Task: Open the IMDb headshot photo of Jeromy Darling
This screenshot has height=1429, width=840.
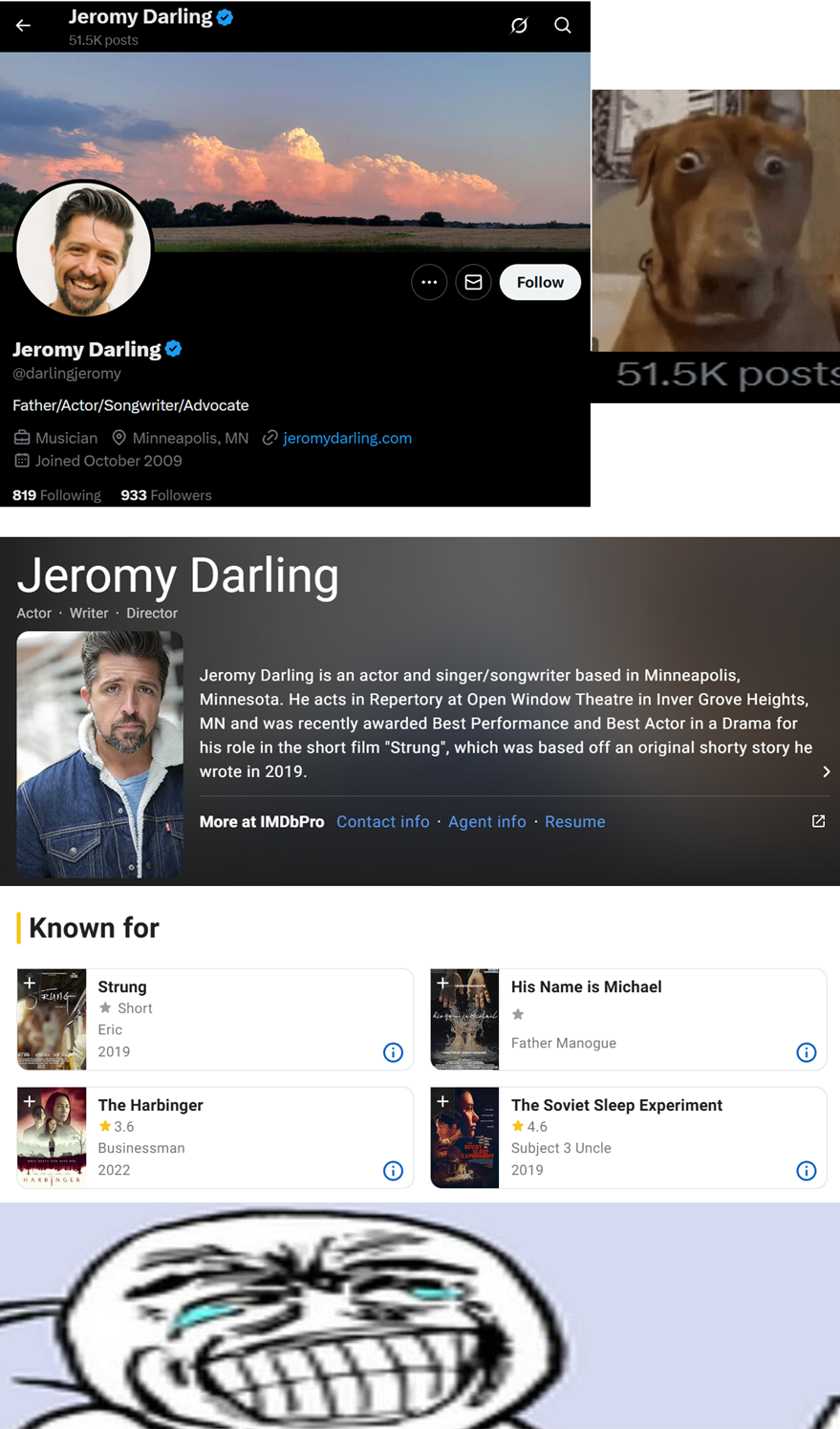Action: pyautogui.click(x=100, y=754)
